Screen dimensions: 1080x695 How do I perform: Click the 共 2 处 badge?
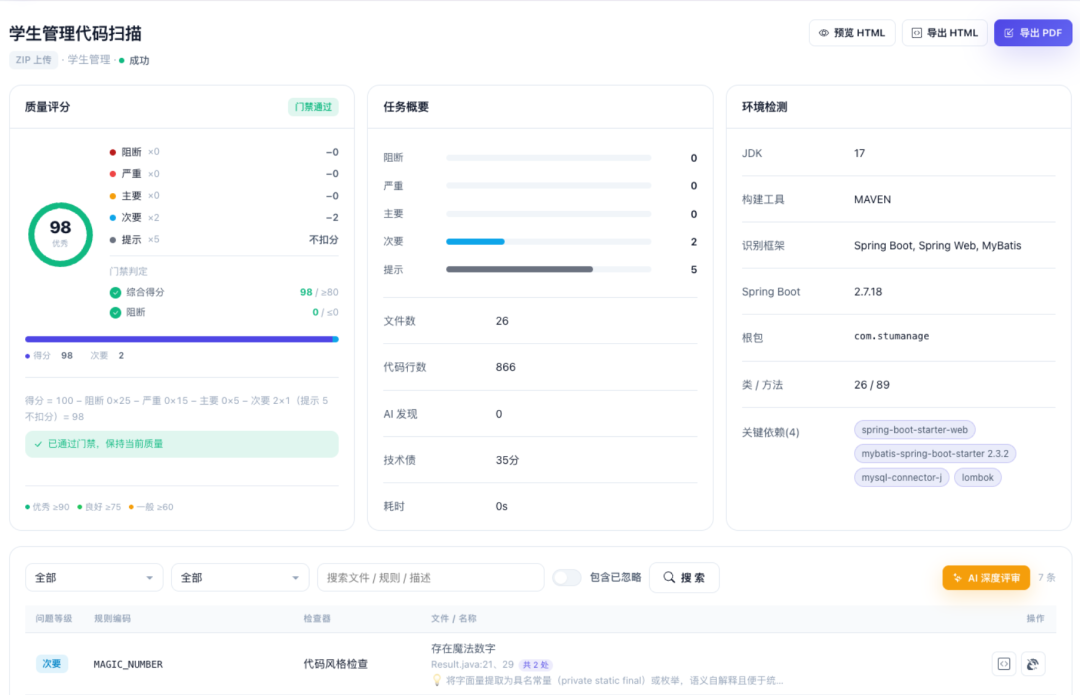point(535,665)
